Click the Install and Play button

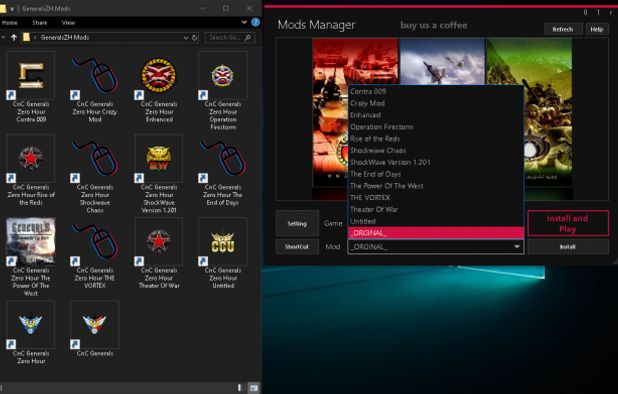(x=568, y=223)
